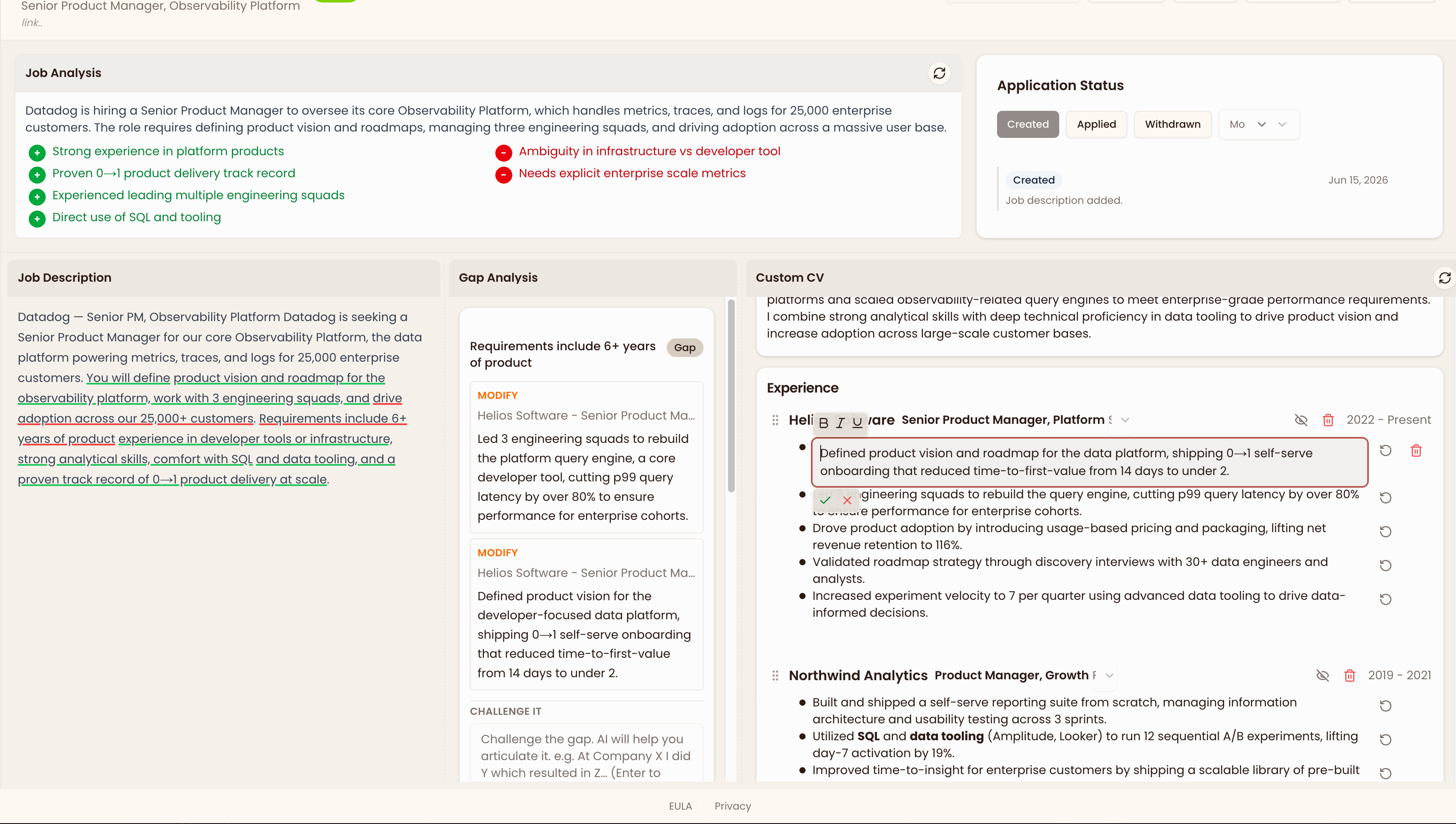Viewport: 1456px width, 824px height.
Task: Hide the Northwind Analytics experience from the CV
Action: [x=1322, y=675]
